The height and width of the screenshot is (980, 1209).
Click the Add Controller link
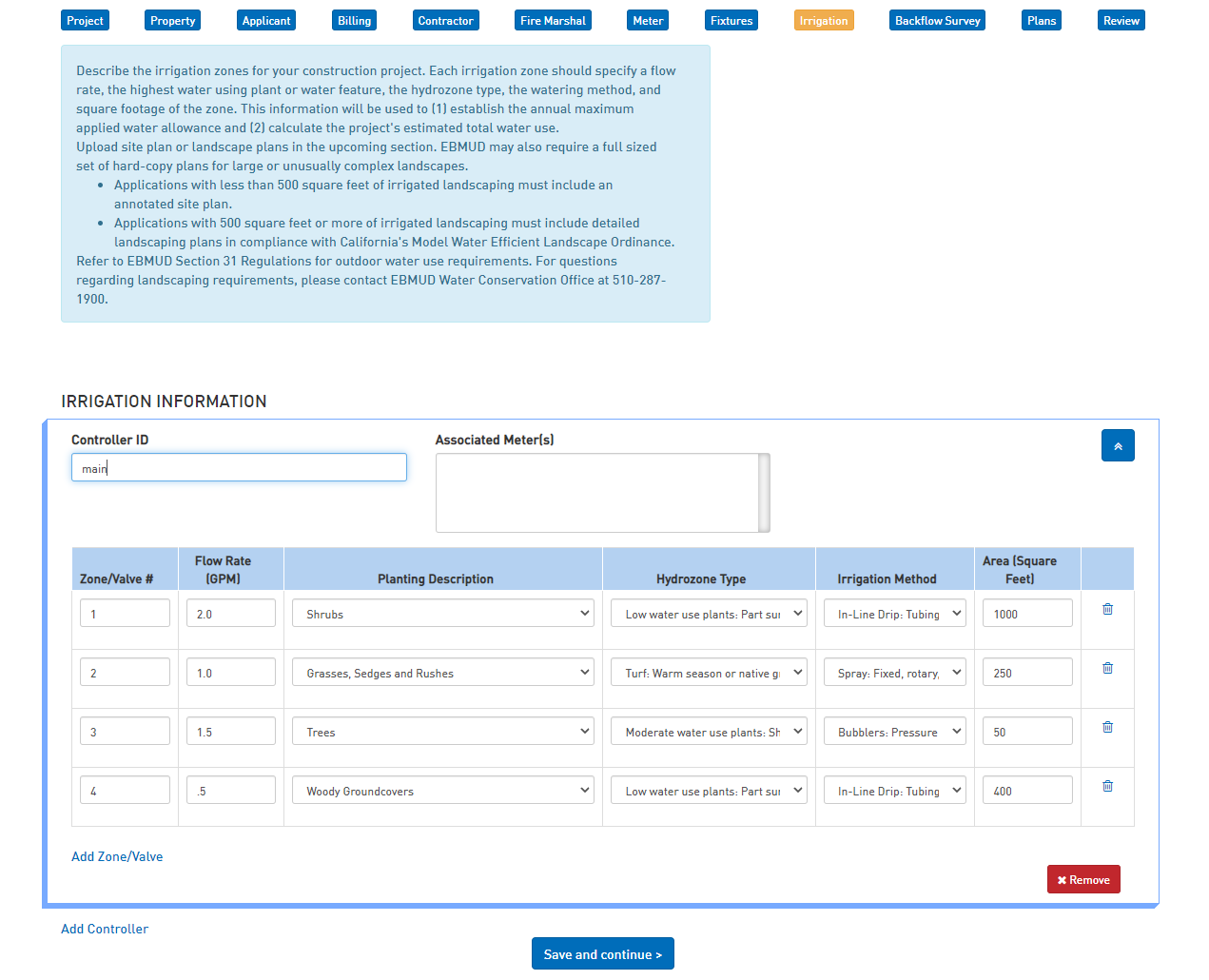pyautogui.click(x=105, y=929)
